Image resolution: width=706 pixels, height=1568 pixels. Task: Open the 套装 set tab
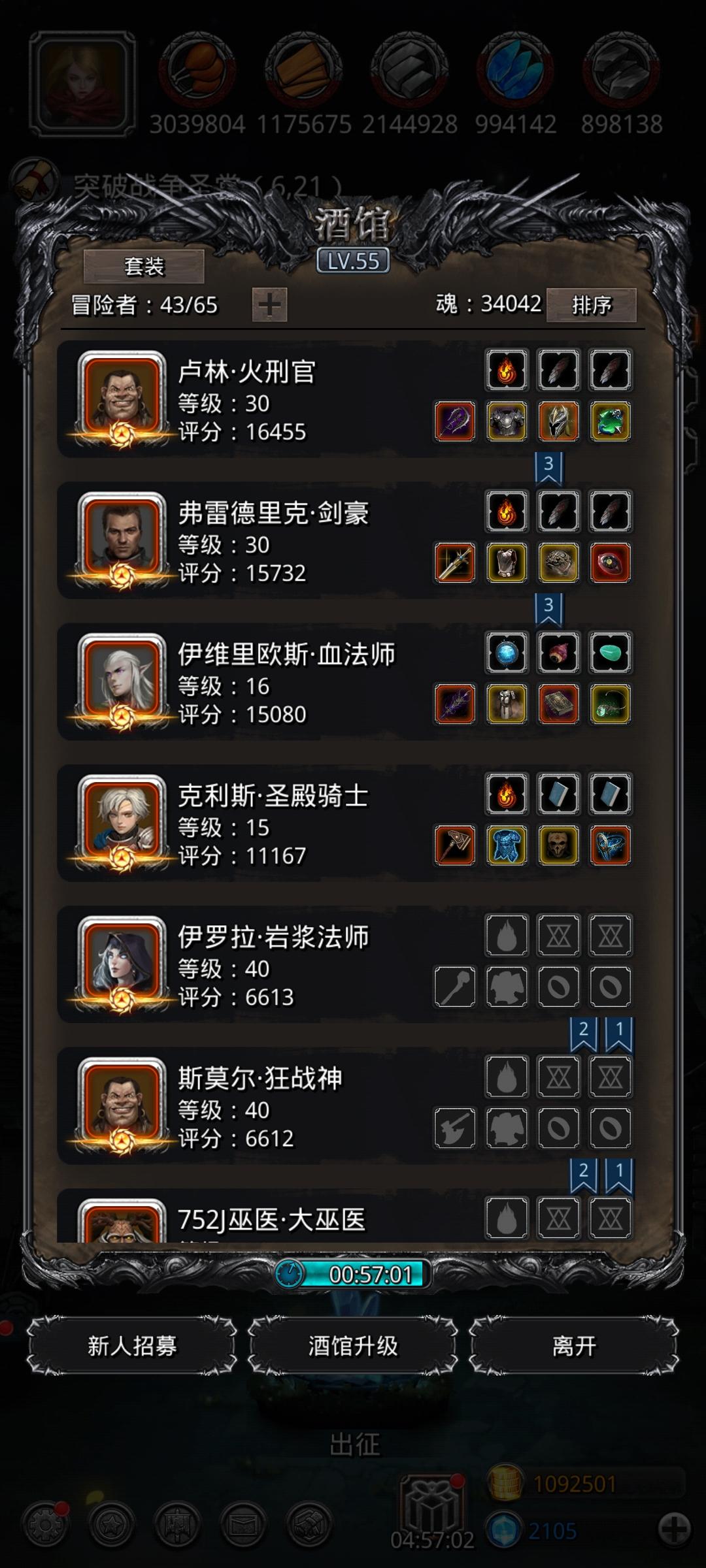click(144, 267)
